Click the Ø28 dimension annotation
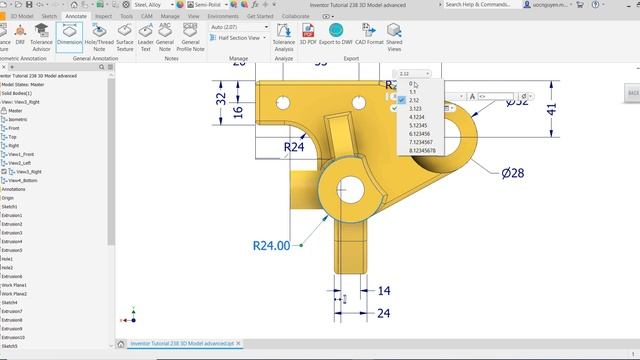 click(513, 173)
